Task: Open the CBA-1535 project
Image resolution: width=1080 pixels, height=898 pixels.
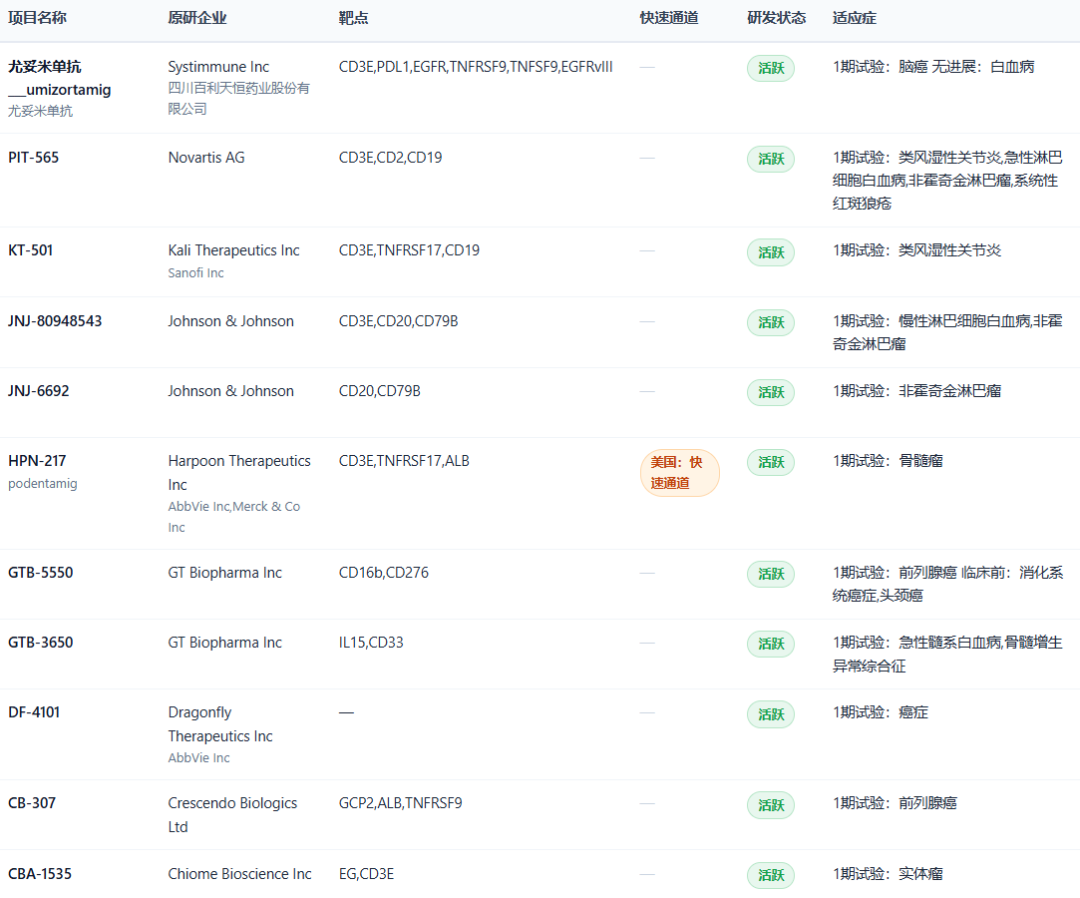Action: pyautogui.click(x=40, y=874)
